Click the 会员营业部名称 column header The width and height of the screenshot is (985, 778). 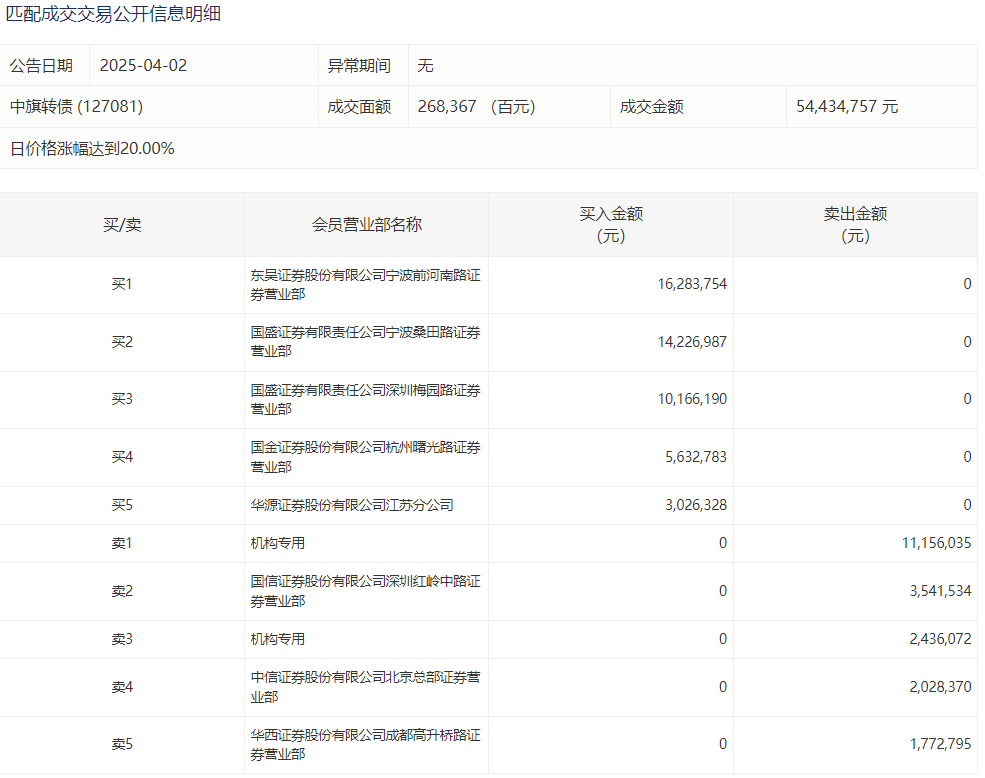click(x=366, y=225)
